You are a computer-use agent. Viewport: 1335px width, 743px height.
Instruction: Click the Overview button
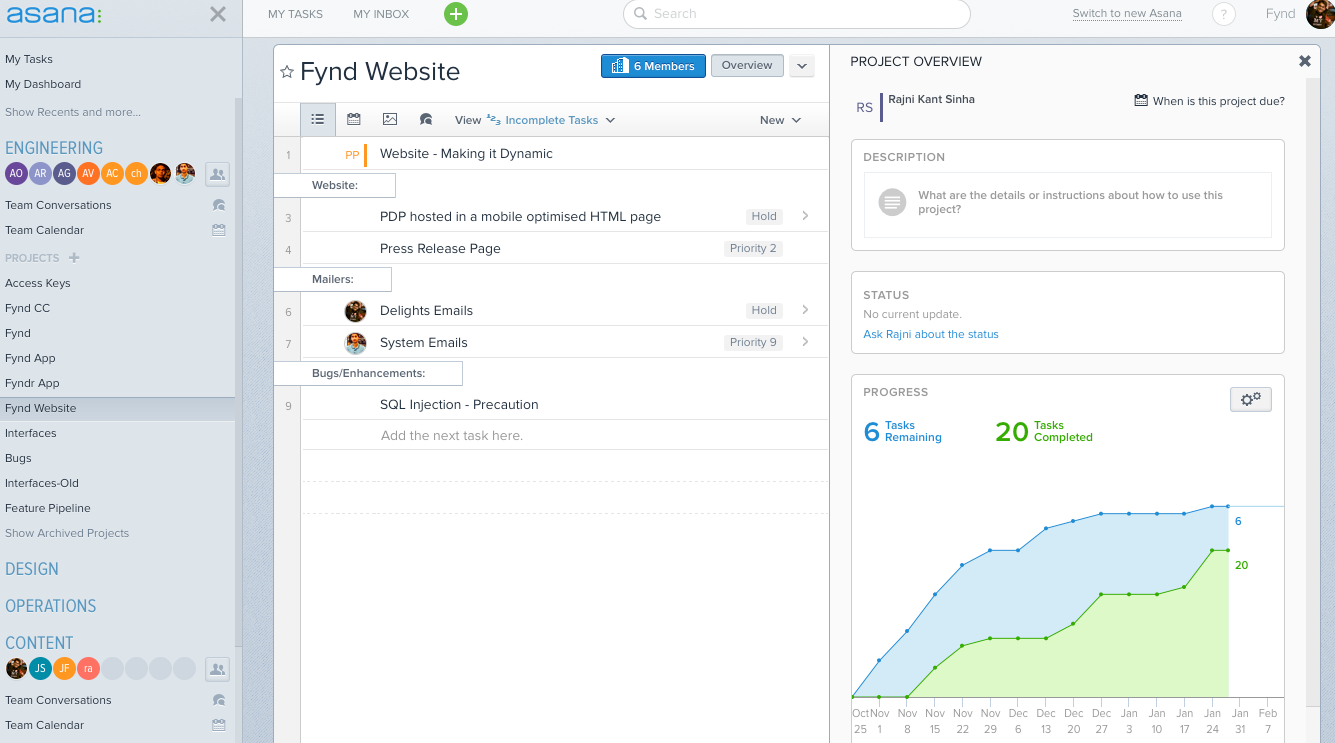click(x=747, y=66)
